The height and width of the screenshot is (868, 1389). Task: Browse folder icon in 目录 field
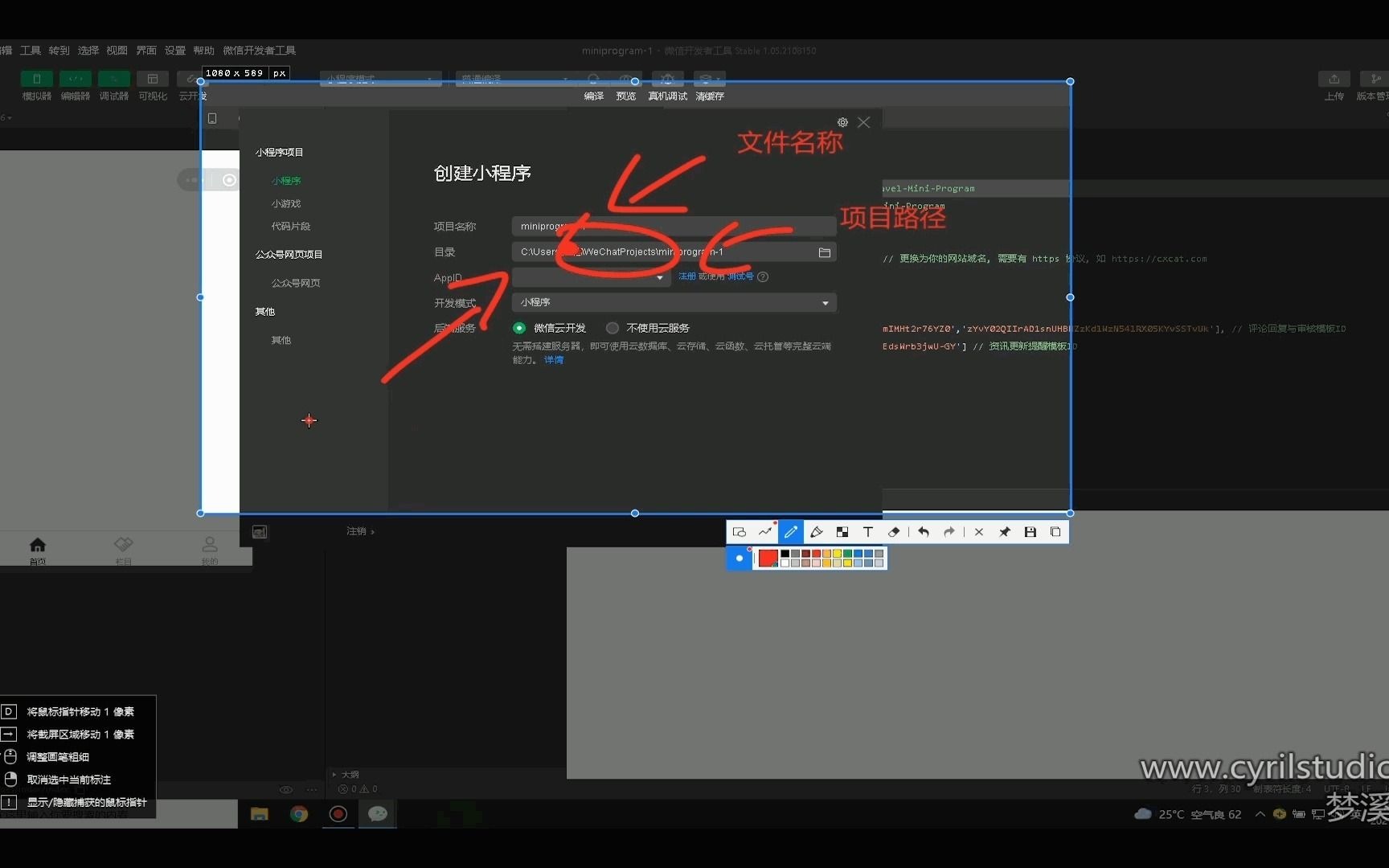click(x=825, y=252)
